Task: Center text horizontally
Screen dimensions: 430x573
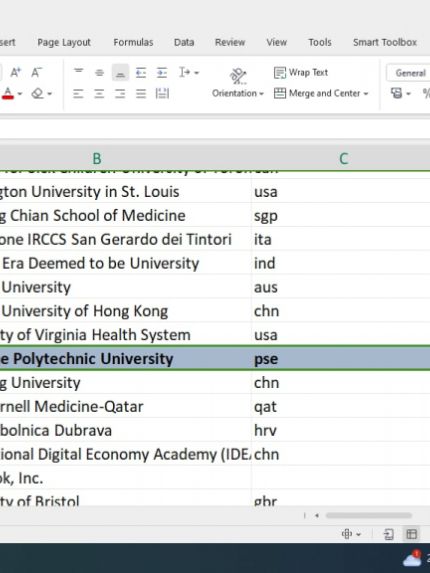Action: pos(99,94)
